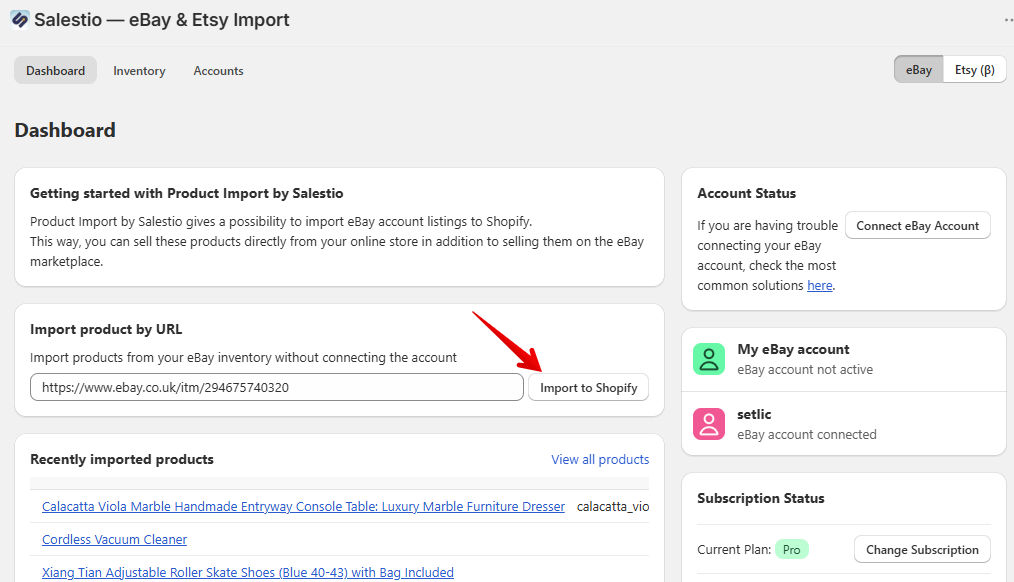Image resolution: width=1014 pixels, height=582 pixels.
Task: Click the Recently imported products heading
Action: 122,459
